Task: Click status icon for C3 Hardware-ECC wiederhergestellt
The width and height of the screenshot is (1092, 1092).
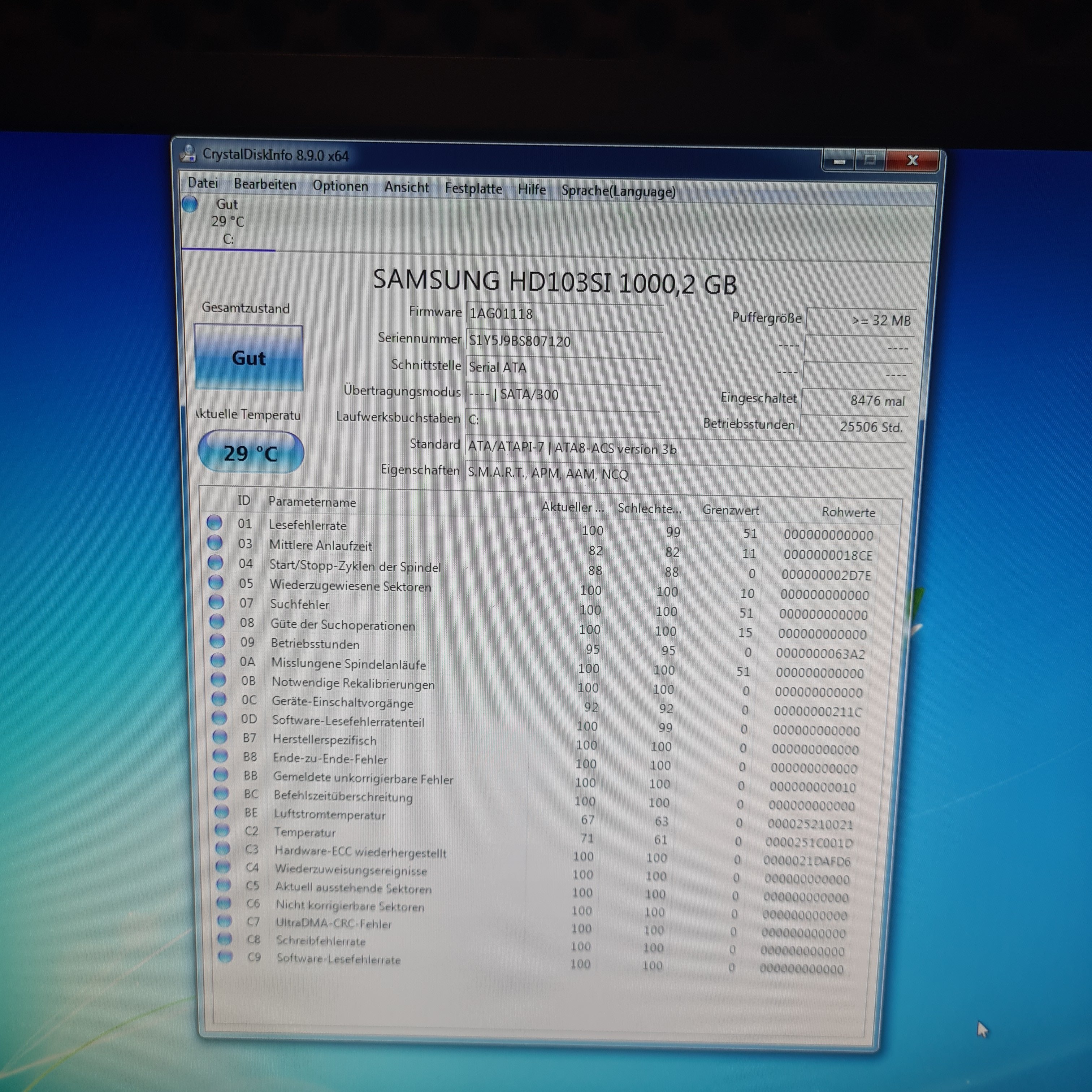Action: pos(223,848)
